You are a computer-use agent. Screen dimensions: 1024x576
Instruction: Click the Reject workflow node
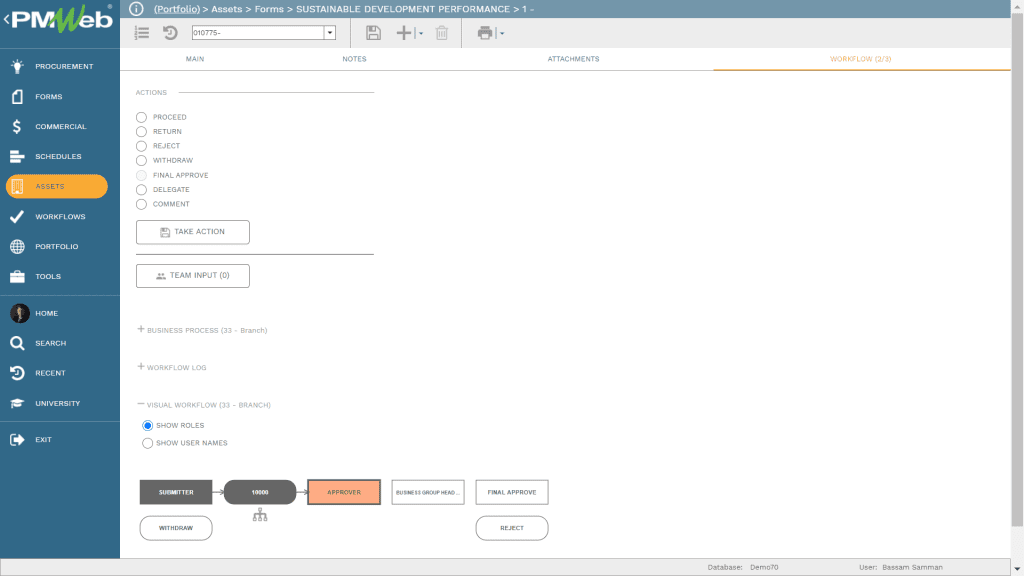pyautogui.click(x=512, y=528)
